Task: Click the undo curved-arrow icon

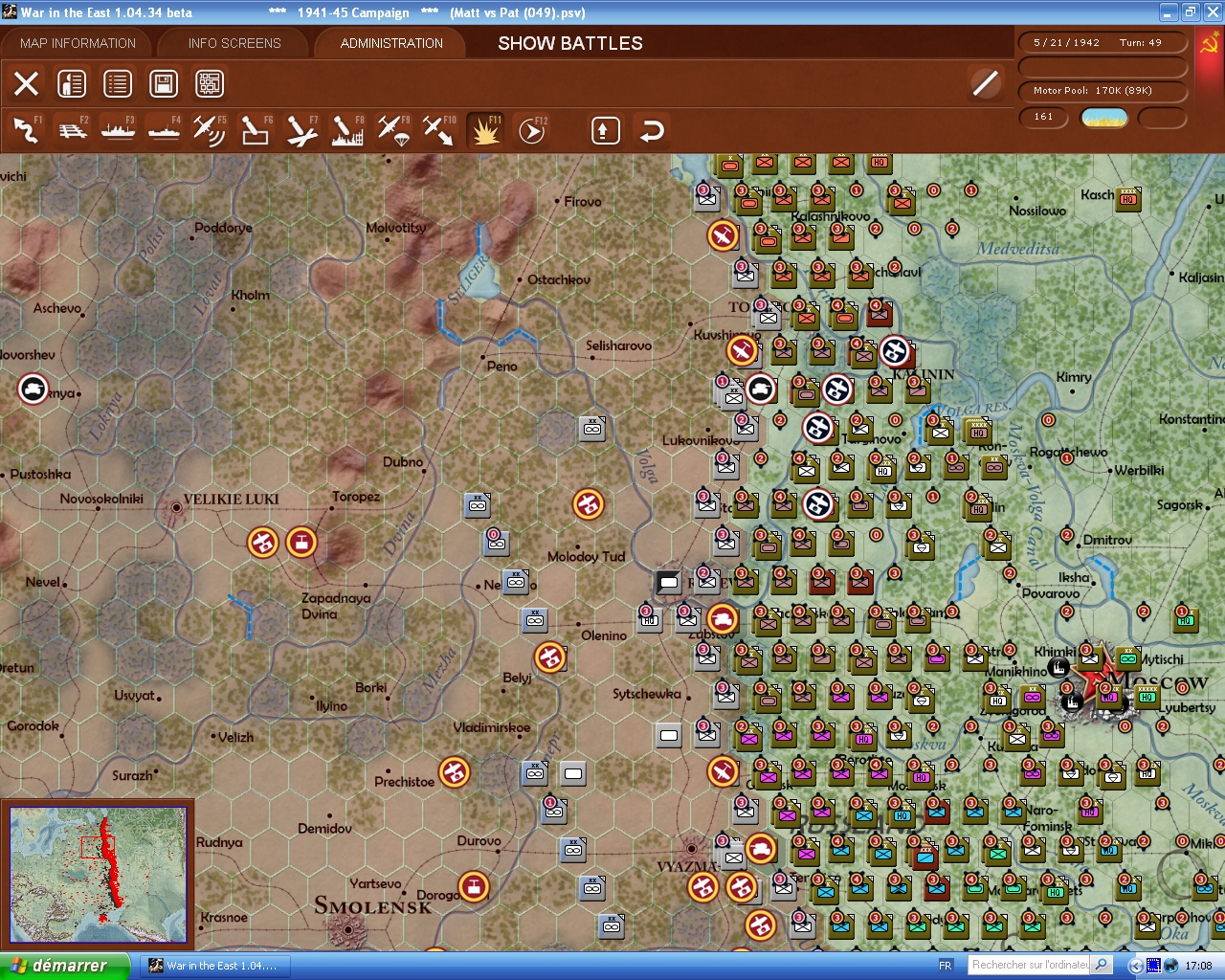Action: 652,130
